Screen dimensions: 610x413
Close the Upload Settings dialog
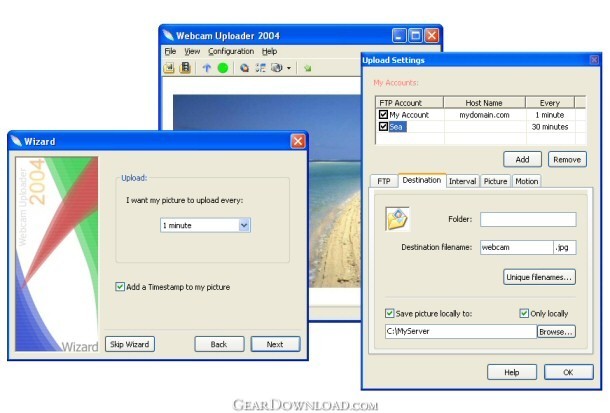[x=594, y=60]
